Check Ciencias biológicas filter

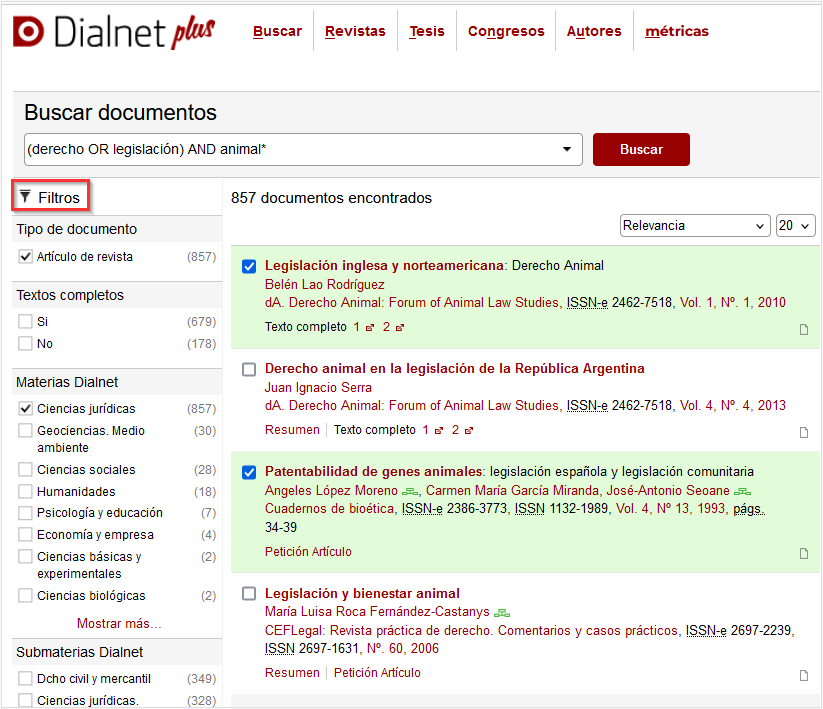(25, 596)
